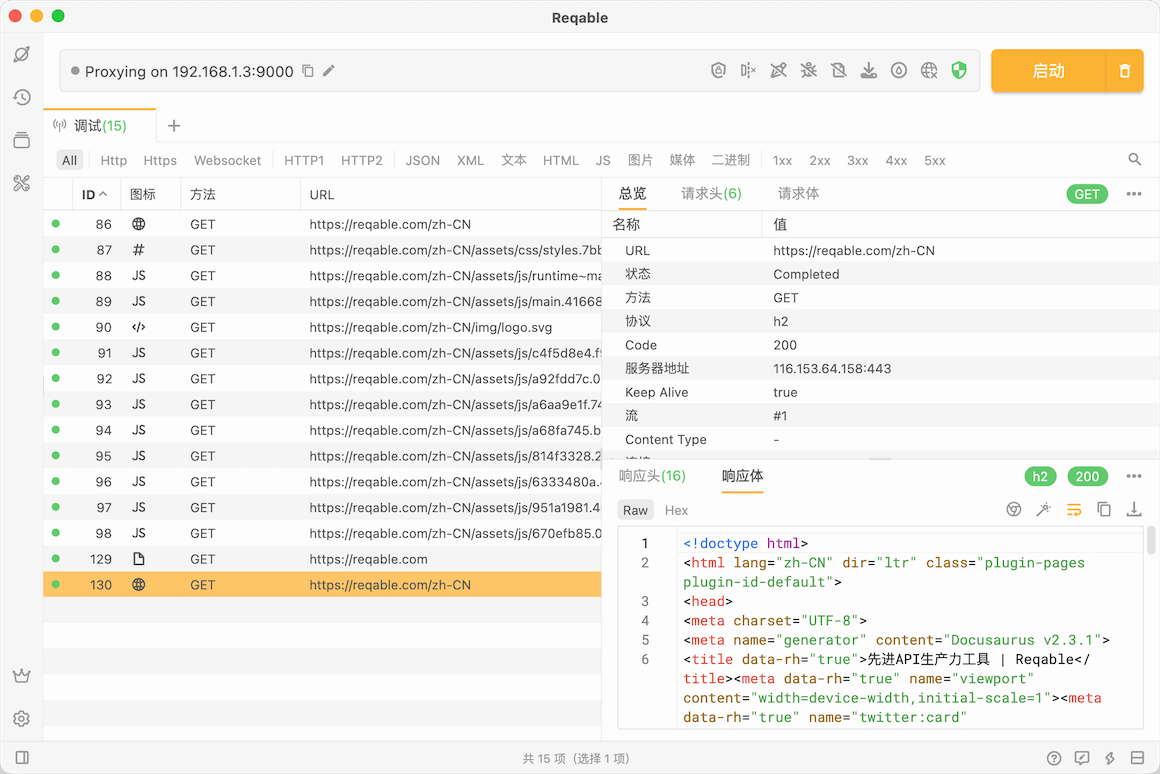Select row 86 with globe icon
The image size is (1160, 774).
point(323,224)
